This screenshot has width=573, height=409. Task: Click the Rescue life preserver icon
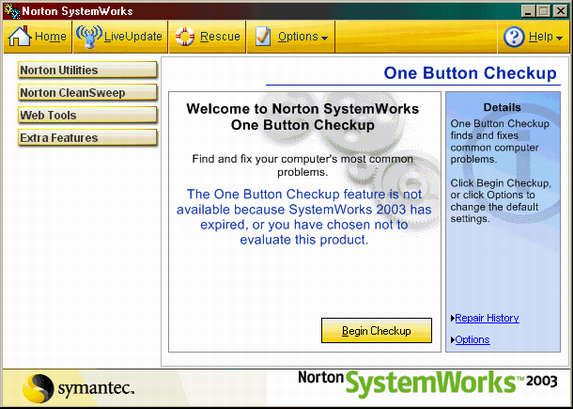pyautogui.click(x=185, y=37)
